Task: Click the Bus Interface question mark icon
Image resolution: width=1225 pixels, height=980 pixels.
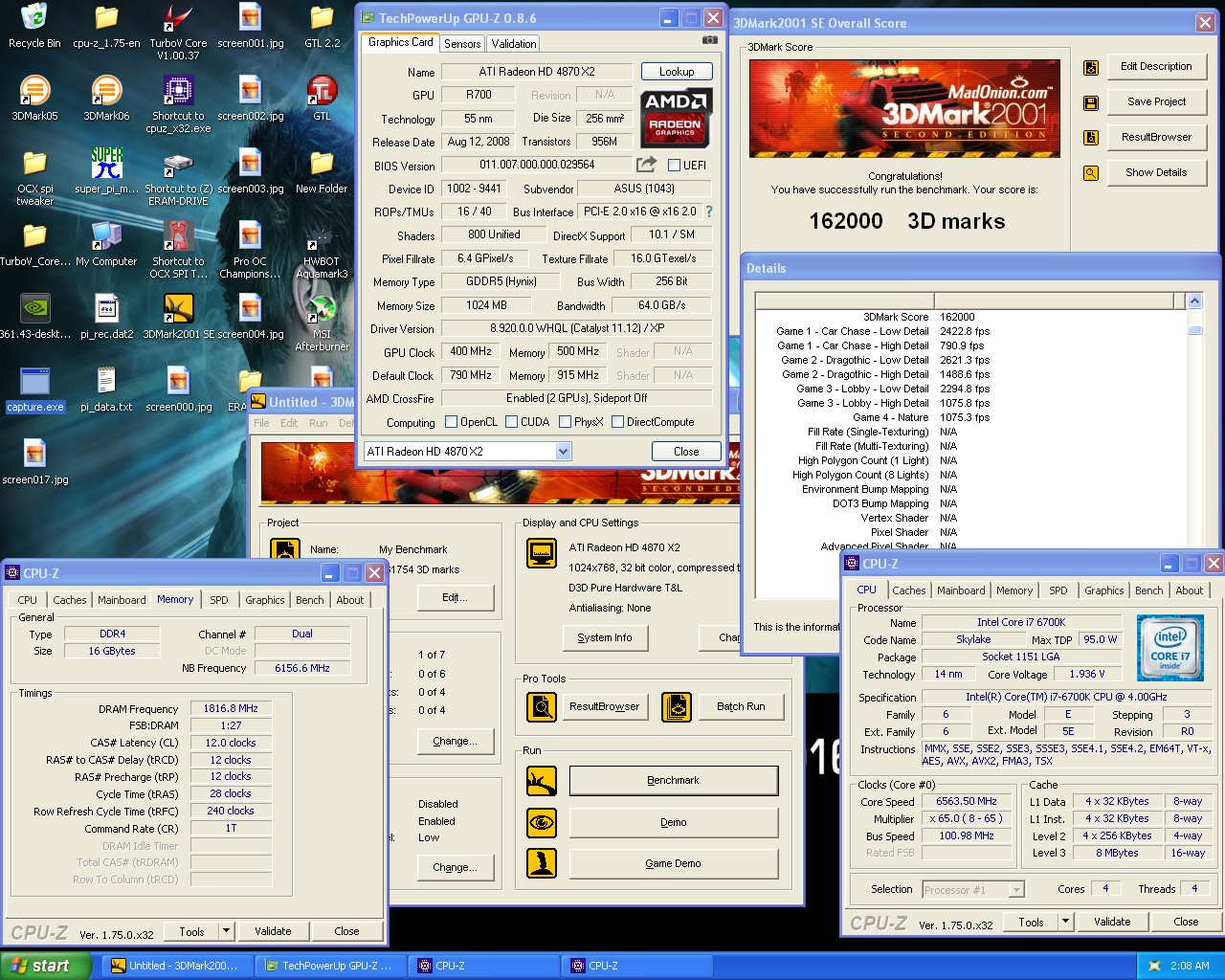Action: [709, 212]
